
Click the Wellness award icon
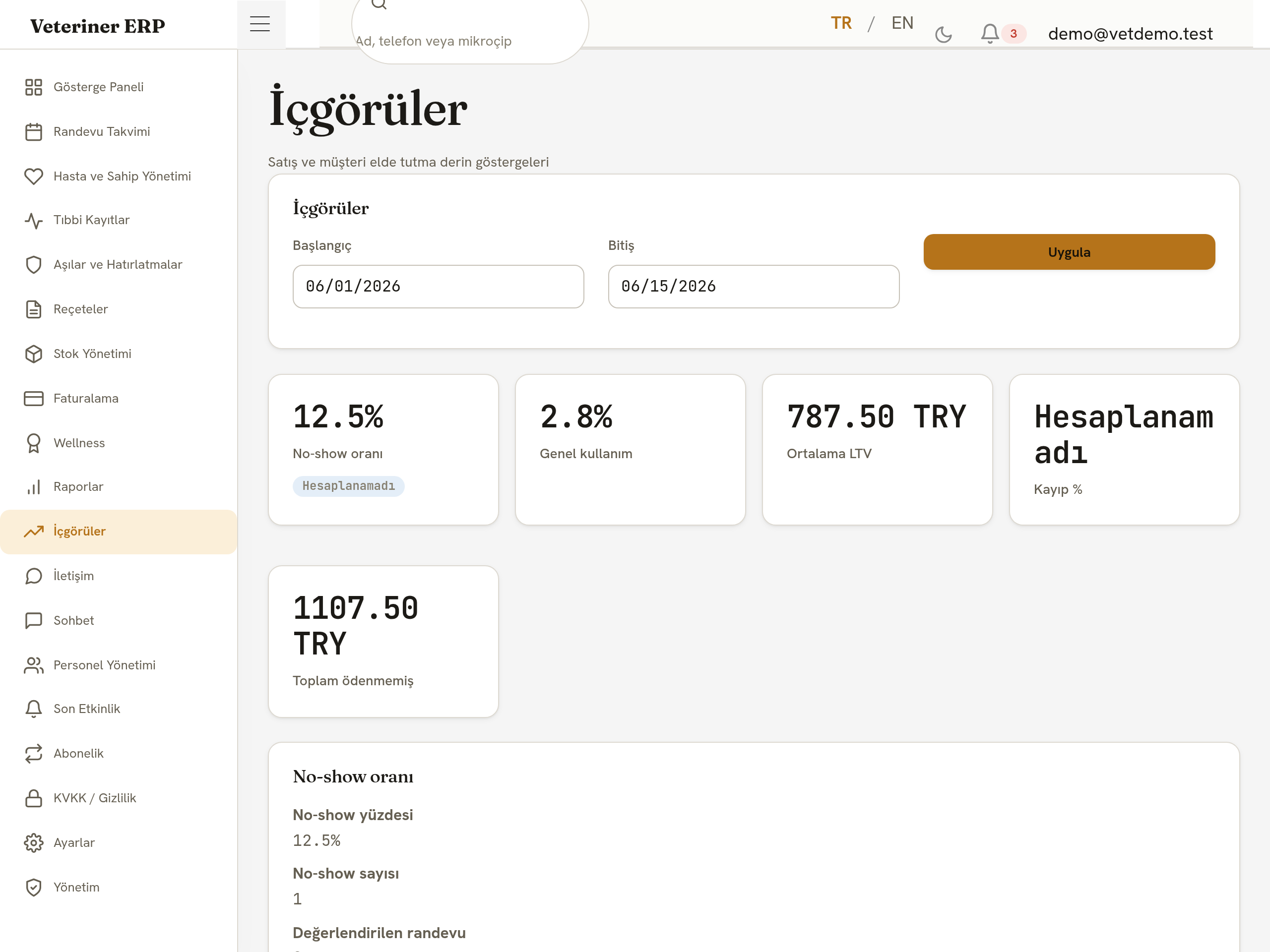[34, 443]
